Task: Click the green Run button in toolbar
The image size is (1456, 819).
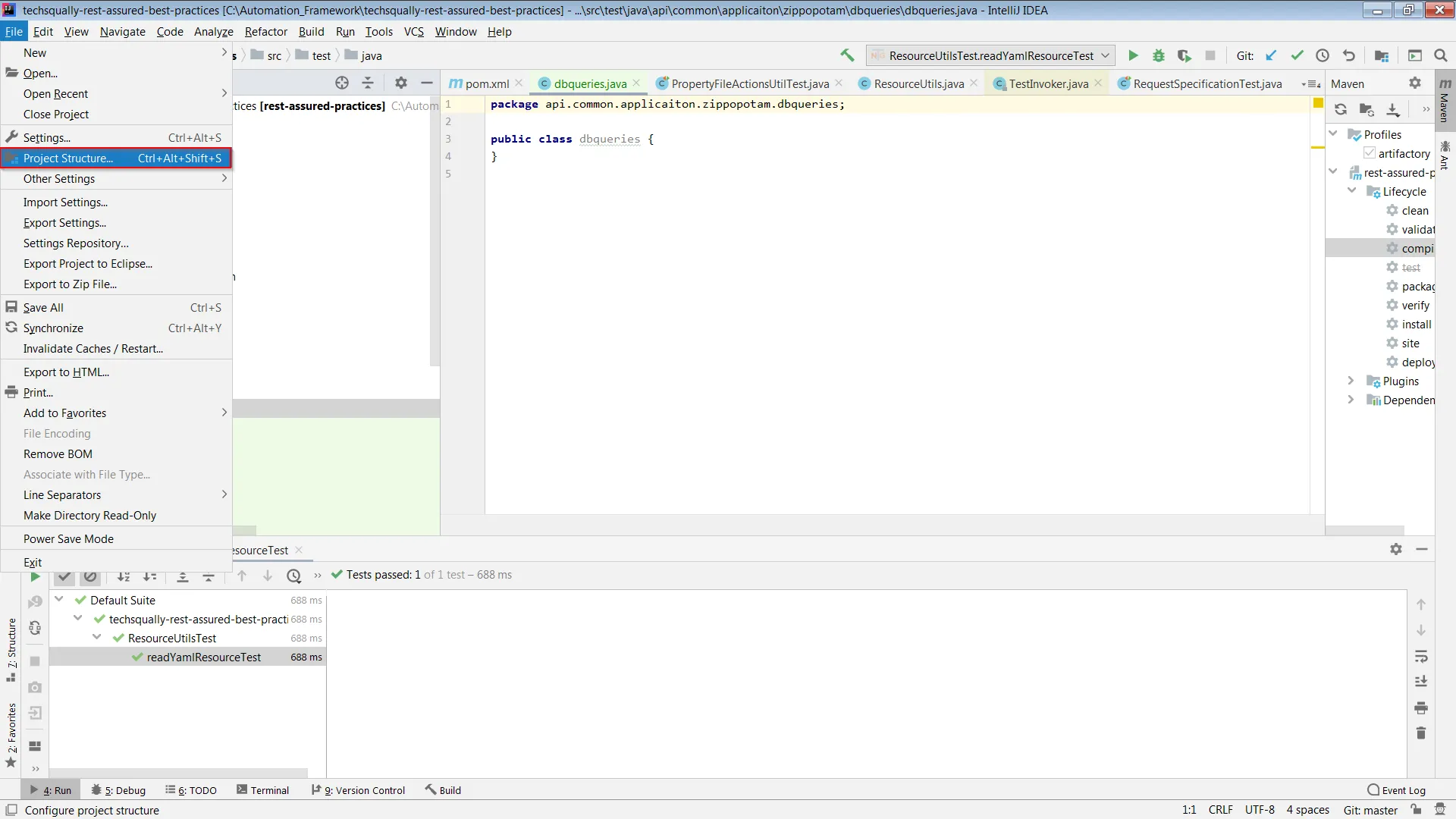Action: (1133, 55)
